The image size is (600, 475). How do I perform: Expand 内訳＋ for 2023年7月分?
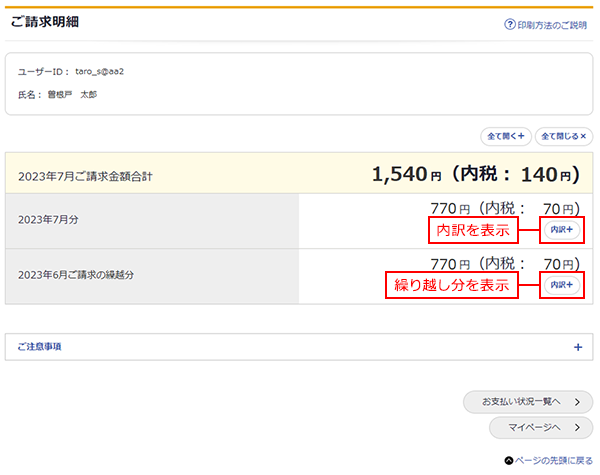tap(561, 230)
